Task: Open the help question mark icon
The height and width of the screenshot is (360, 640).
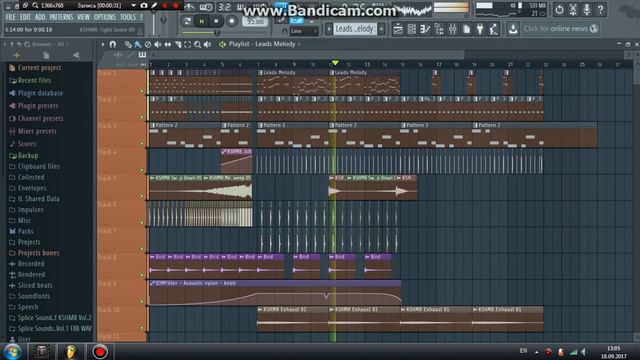Action: [x=600, y=9]
